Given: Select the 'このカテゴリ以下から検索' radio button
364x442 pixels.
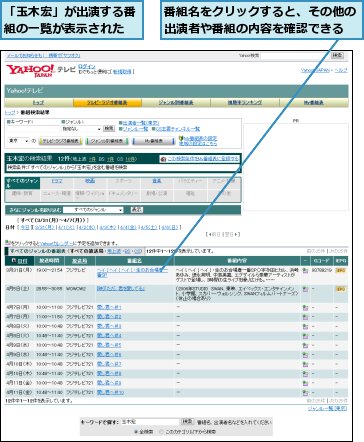Looking at the screenshot, I should pos(161,431).
